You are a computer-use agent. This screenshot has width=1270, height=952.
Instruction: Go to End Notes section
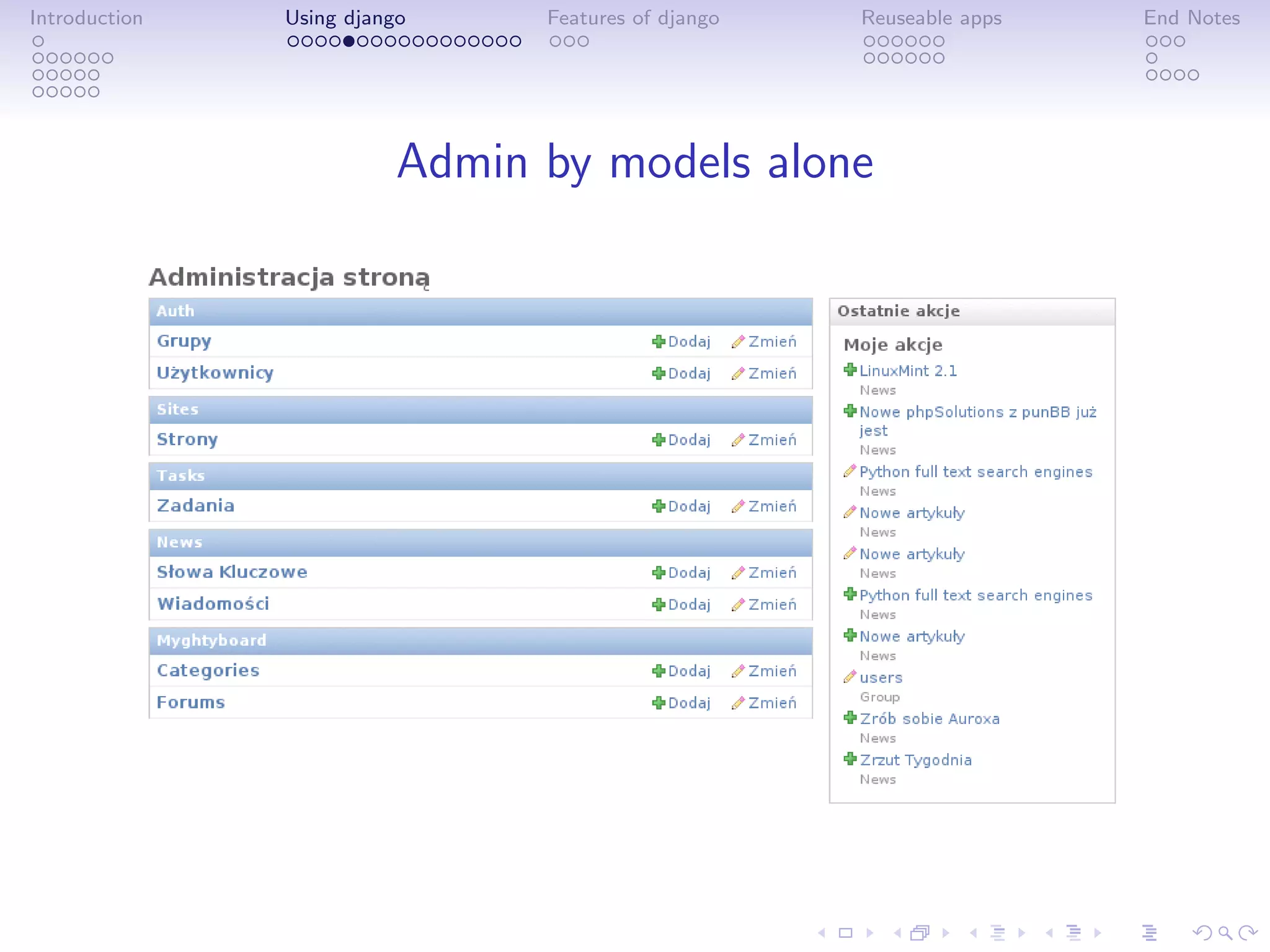coord(1191,18)
